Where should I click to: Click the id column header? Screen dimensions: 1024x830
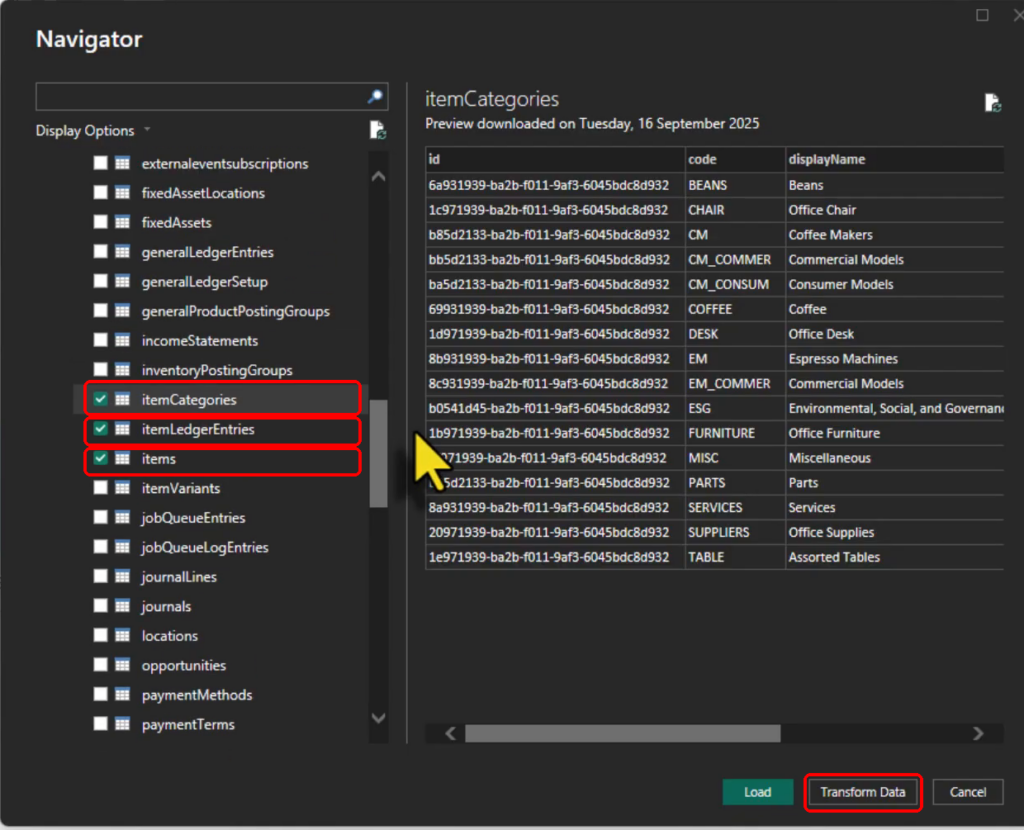pyautogui.click(x=555, y=159)
